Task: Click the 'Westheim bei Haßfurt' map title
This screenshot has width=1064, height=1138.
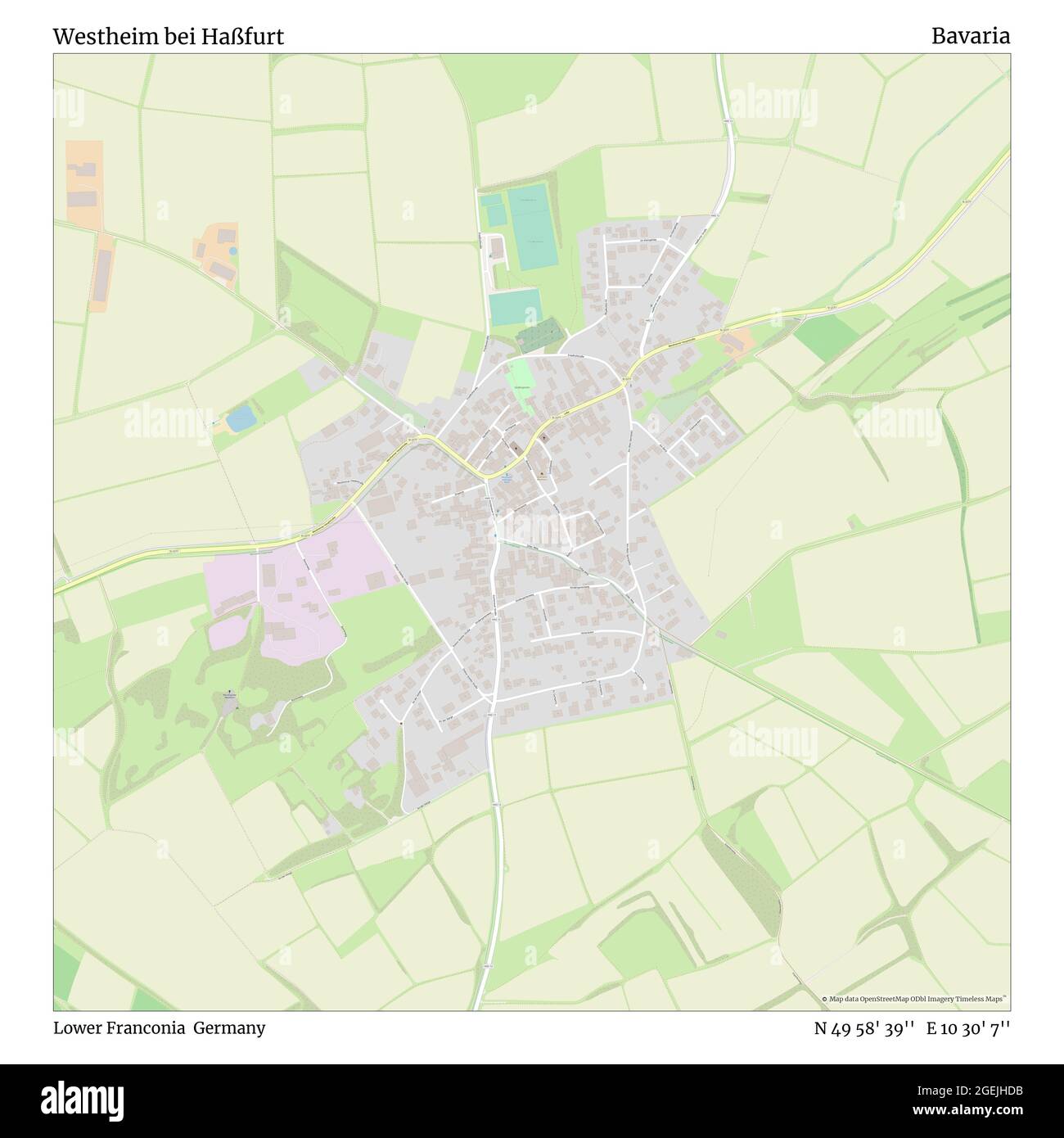Action: pyautogui.click(x=169, y=36)
